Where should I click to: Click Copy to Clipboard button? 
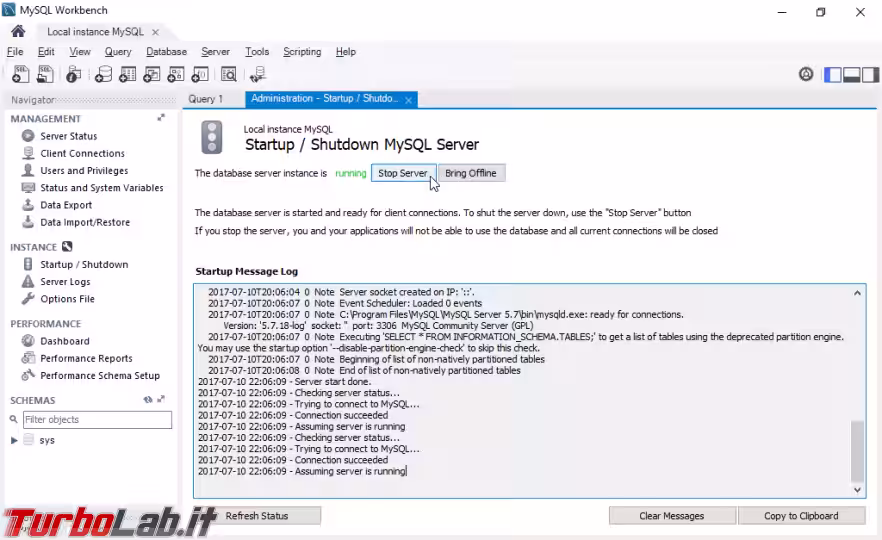click(x=801, y=516)
